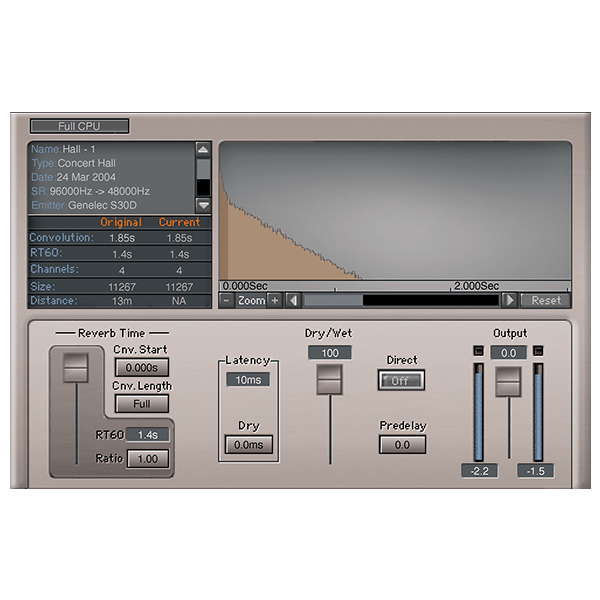Click the Cnv. Start 0.000s field

point(142,368)
